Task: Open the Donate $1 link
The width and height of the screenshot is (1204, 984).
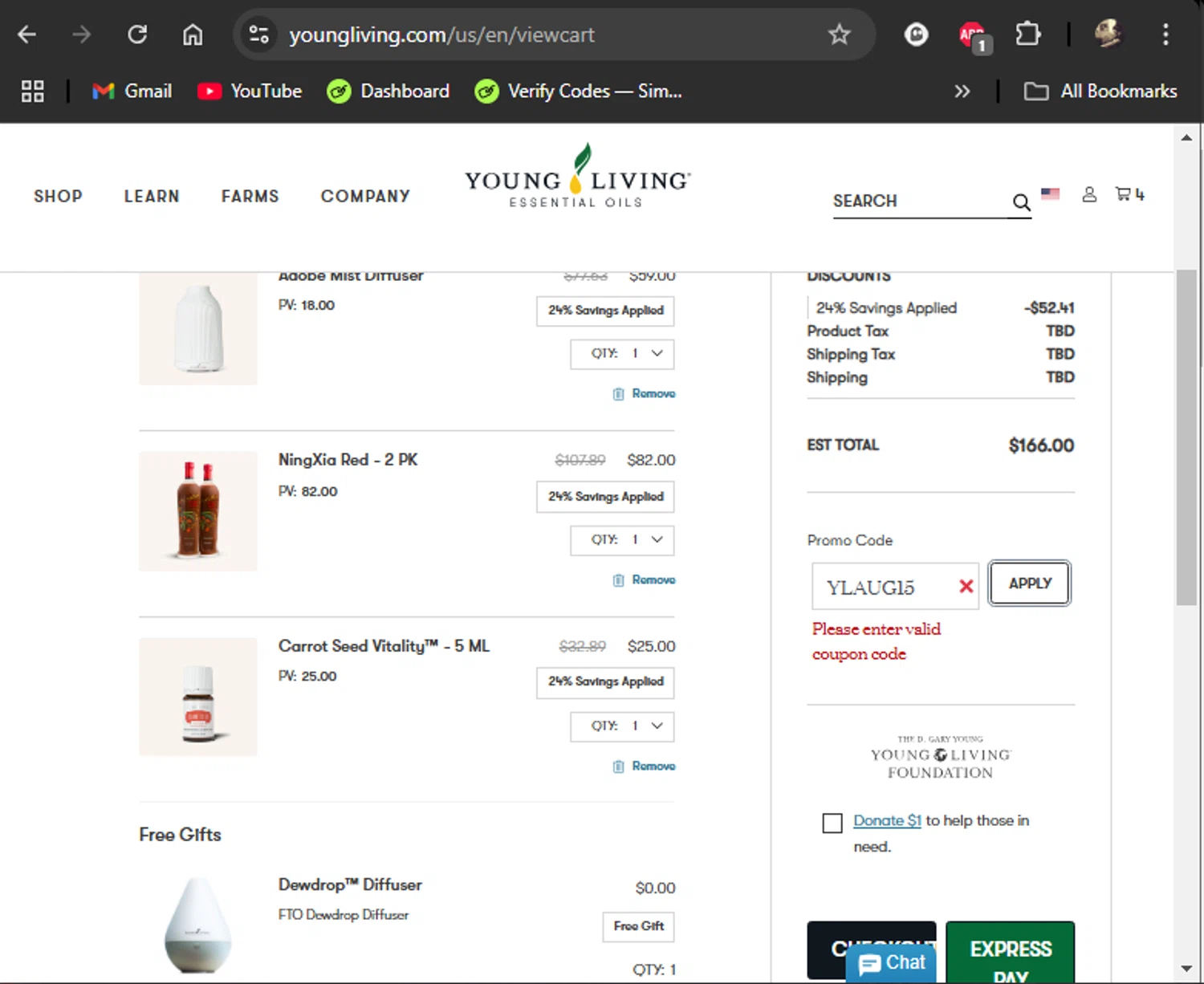Action: click(x=887, y=821)
